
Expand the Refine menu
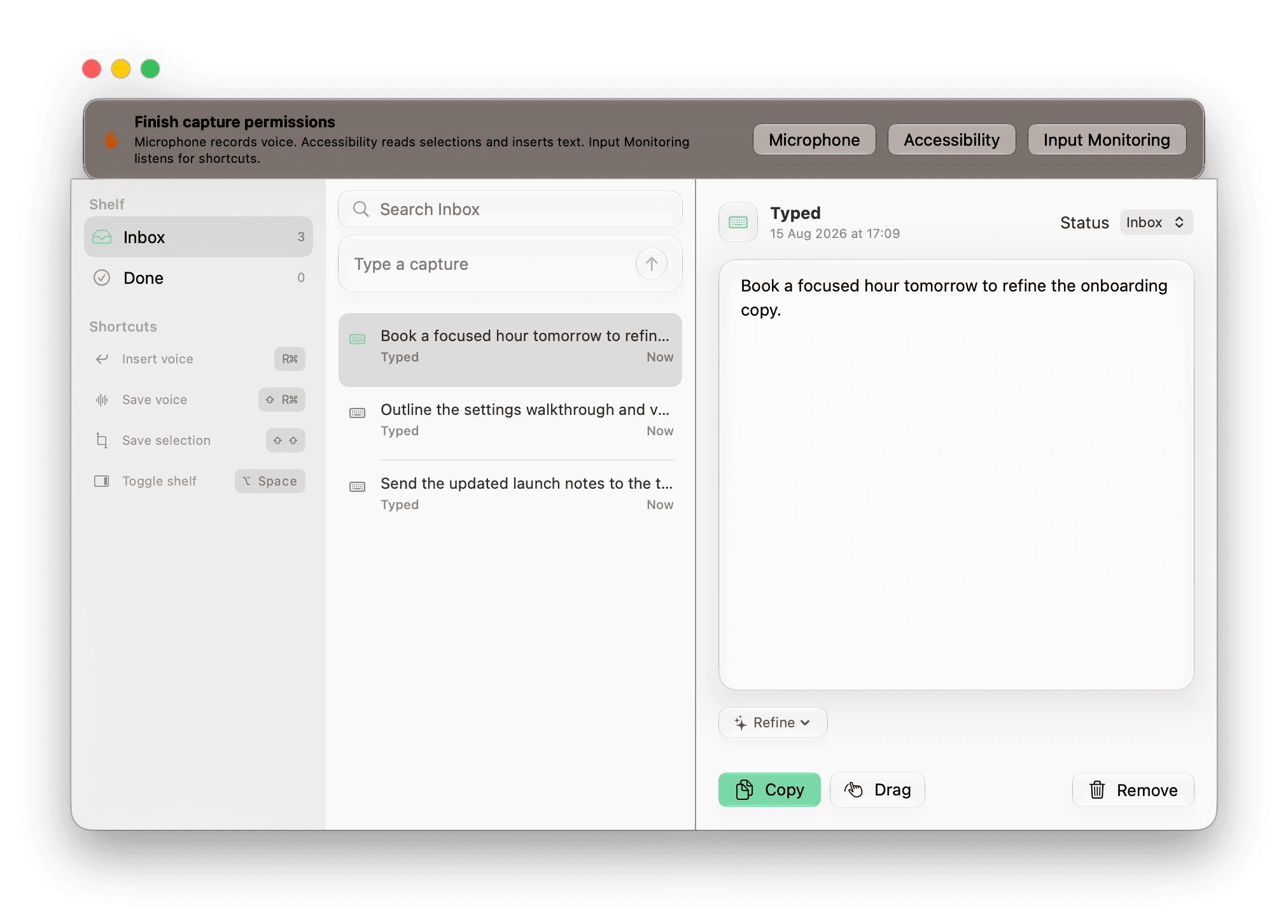773,723
